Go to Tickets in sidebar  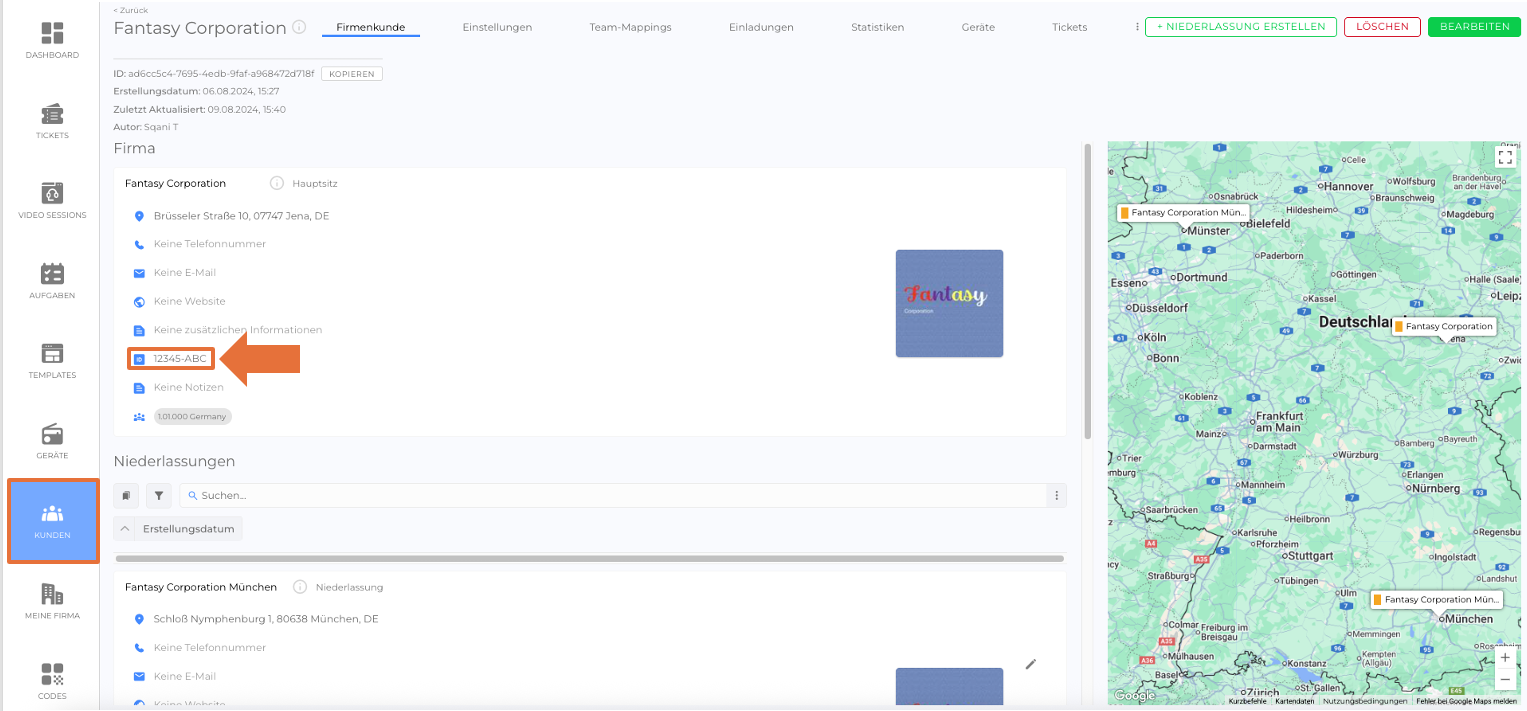pos(52,120)
